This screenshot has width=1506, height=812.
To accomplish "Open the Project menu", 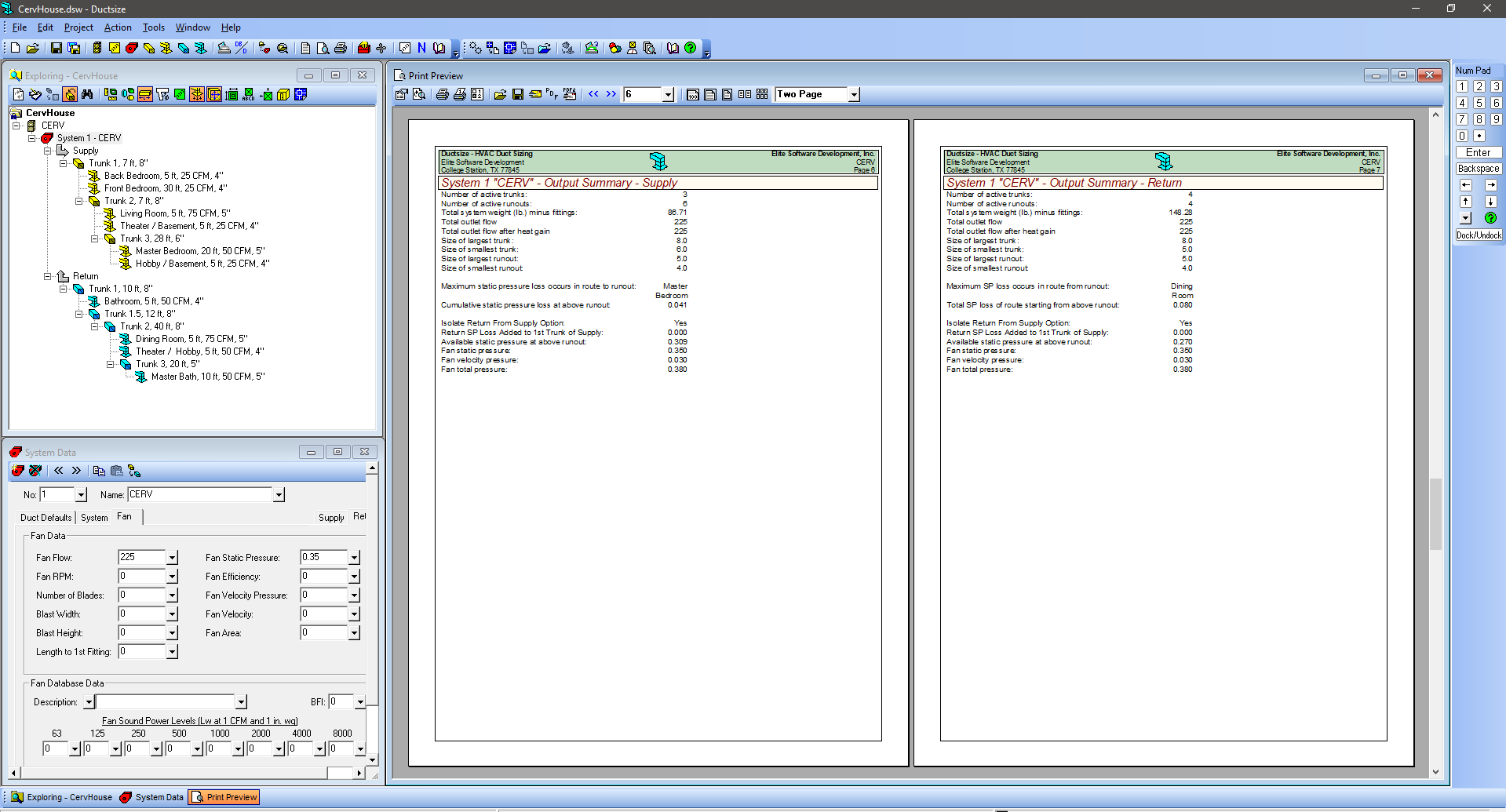I will (x=78, y=27).
